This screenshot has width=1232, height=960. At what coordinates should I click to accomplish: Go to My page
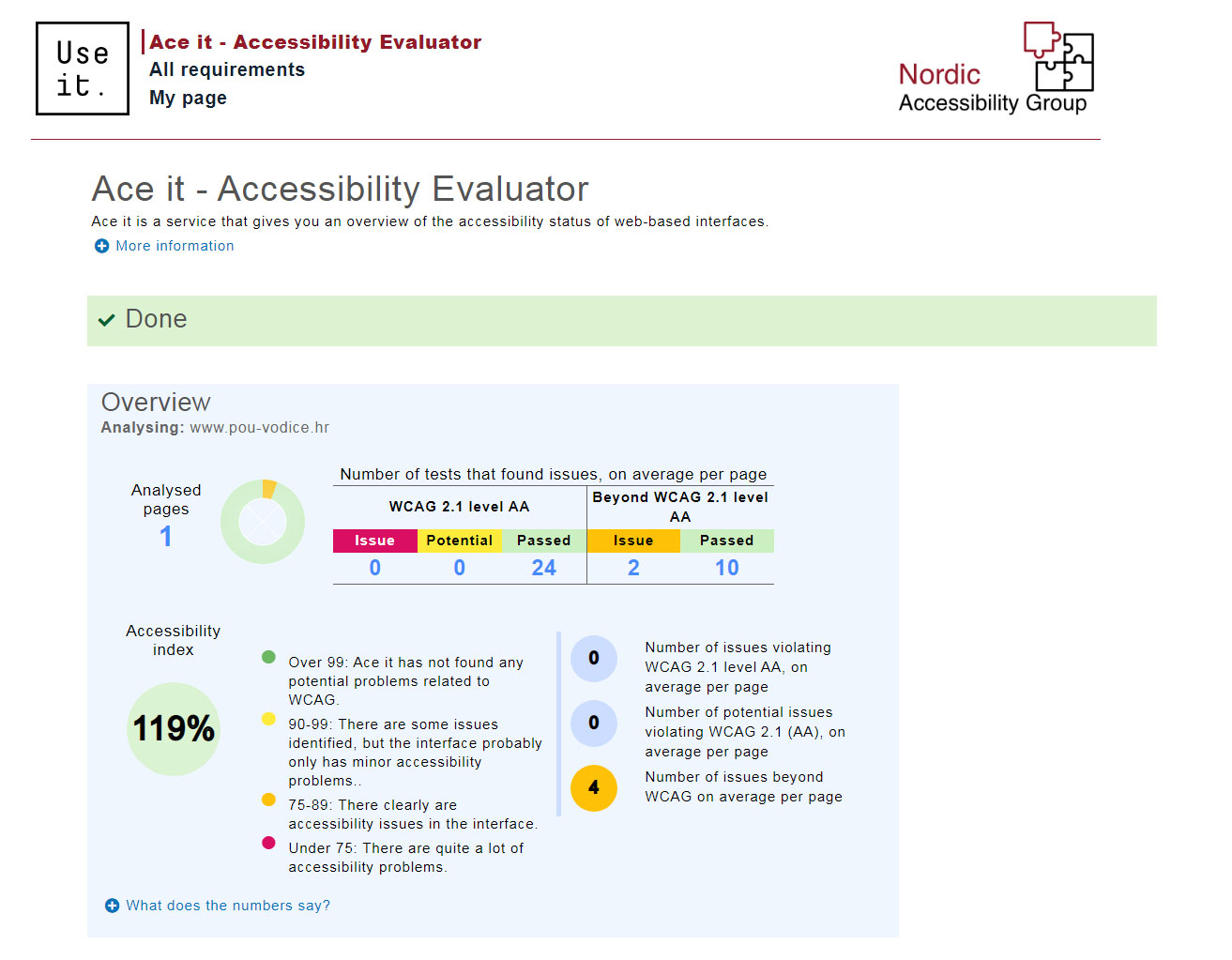pos(188,98)
